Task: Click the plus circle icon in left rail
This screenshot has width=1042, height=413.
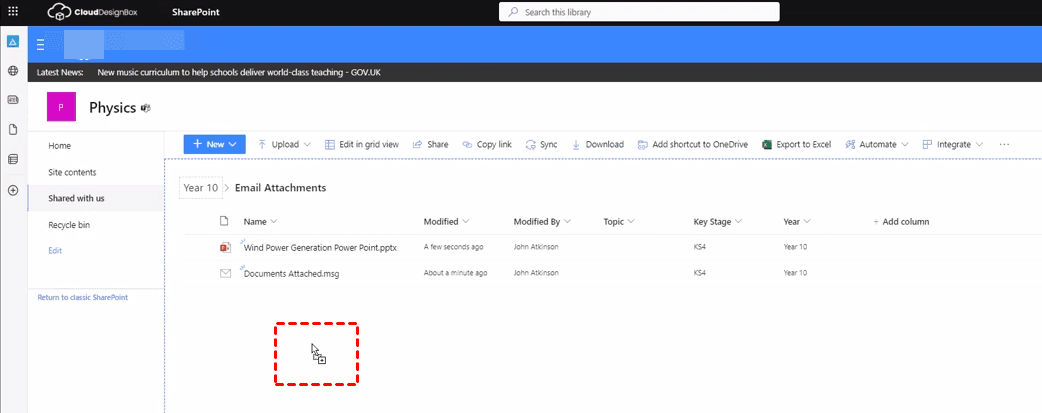Action: 13,190
